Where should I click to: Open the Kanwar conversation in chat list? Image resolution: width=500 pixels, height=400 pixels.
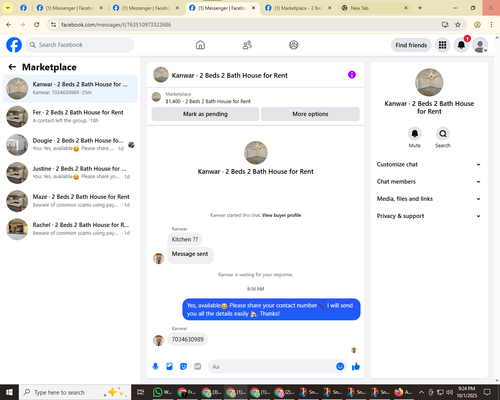coord(70,89)
